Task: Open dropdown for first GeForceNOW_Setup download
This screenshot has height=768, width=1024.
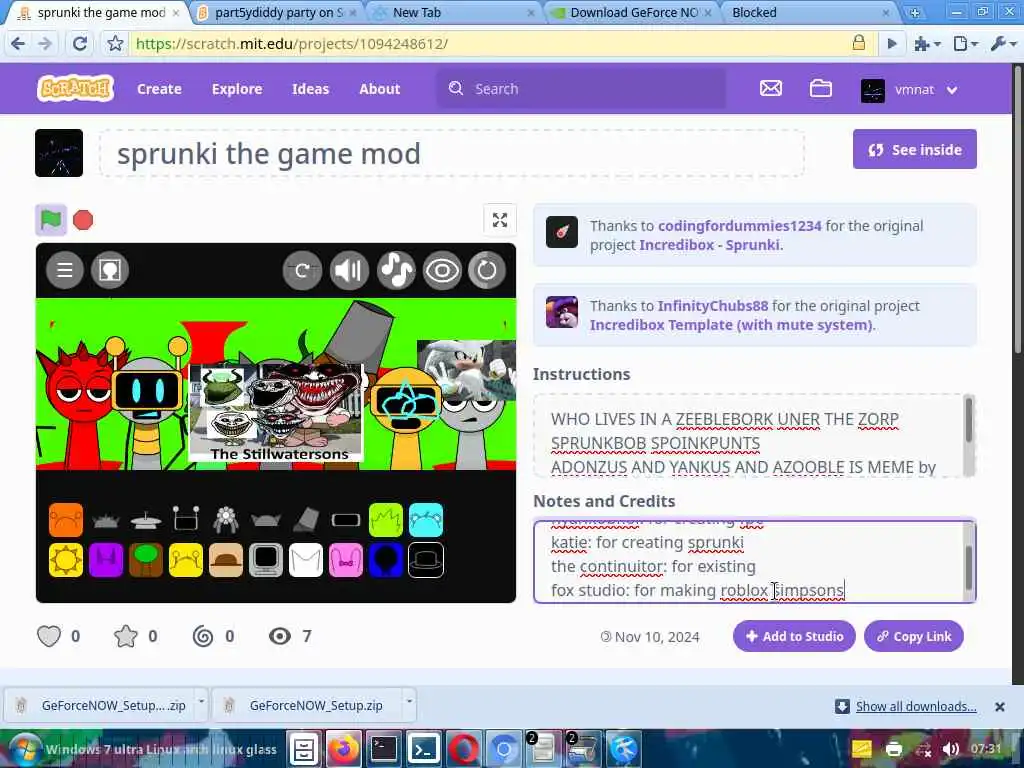Action: coord(201,703)
